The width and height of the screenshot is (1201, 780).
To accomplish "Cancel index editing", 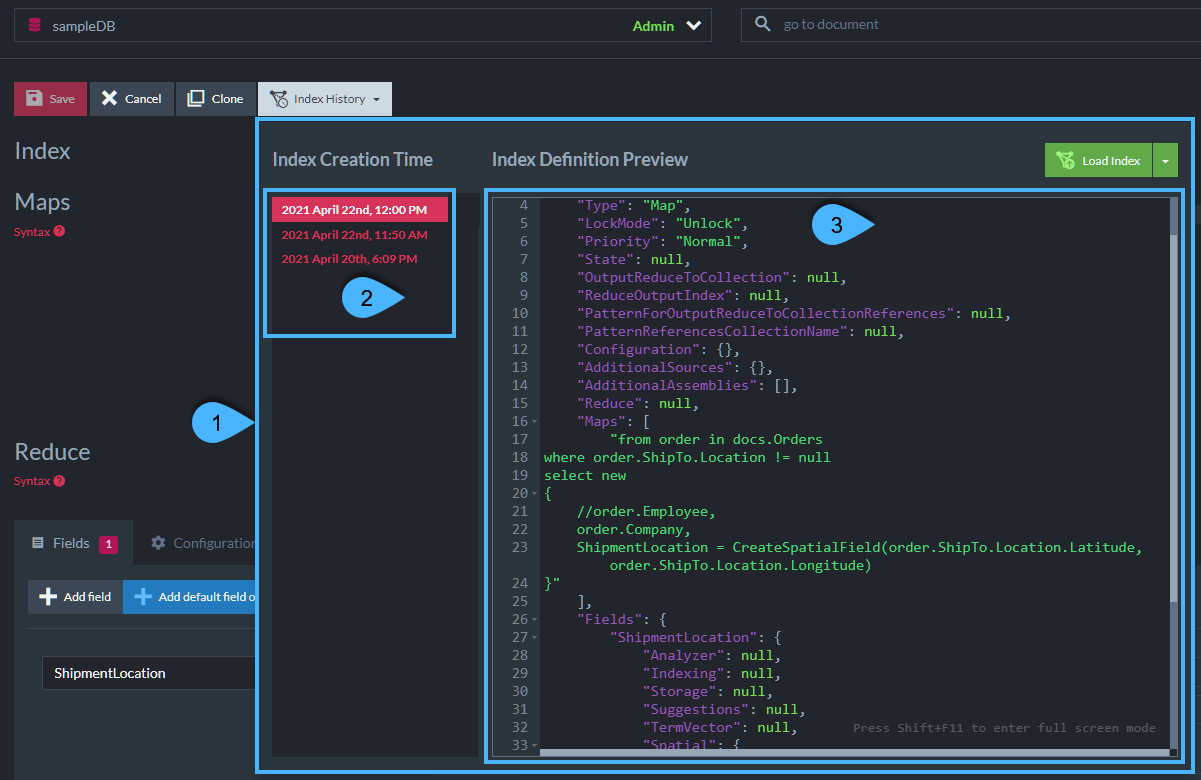I will [132, 99].
